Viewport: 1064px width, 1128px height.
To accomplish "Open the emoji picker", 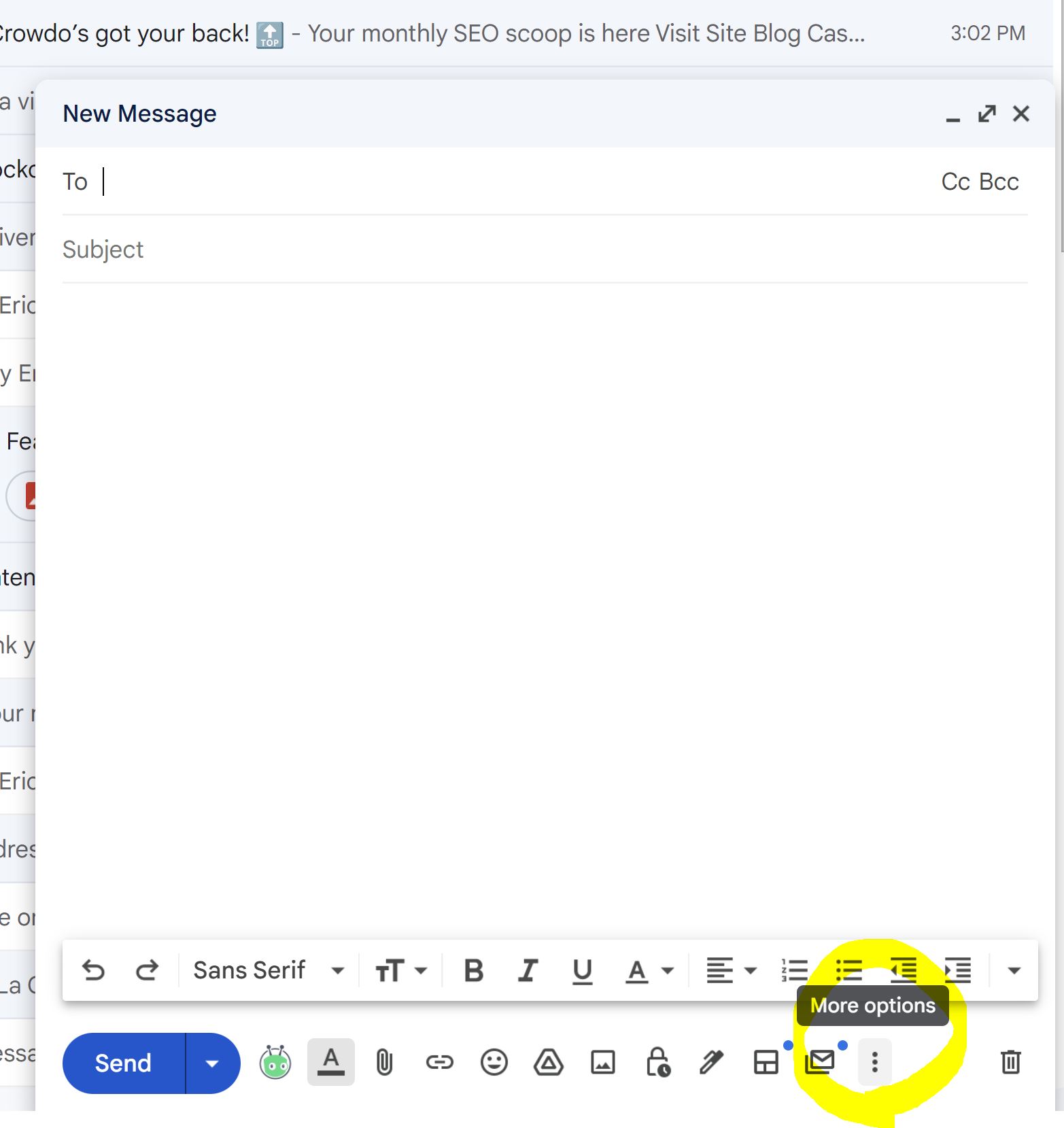I will [494, 1062].
